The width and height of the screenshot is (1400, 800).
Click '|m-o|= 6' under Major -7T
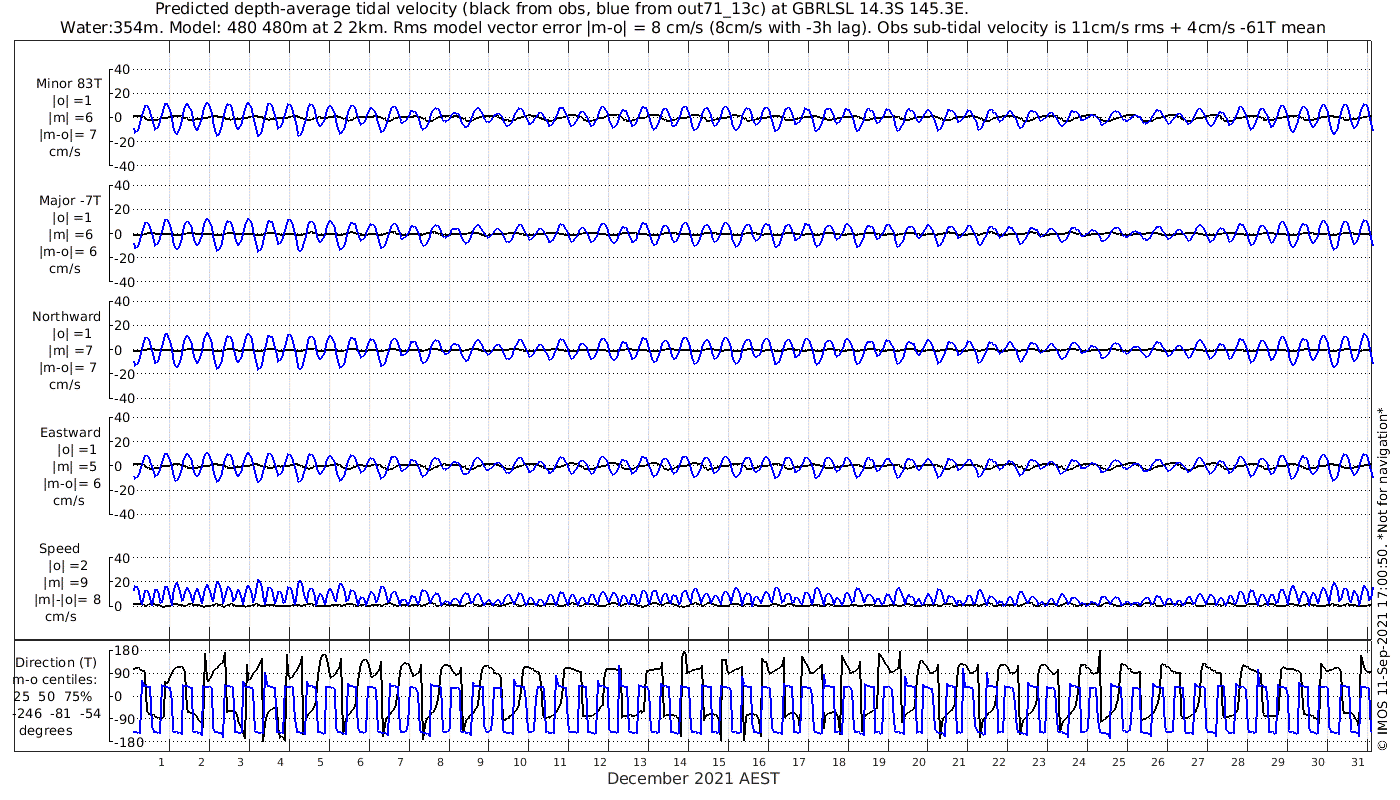click(x=69, y=252)
